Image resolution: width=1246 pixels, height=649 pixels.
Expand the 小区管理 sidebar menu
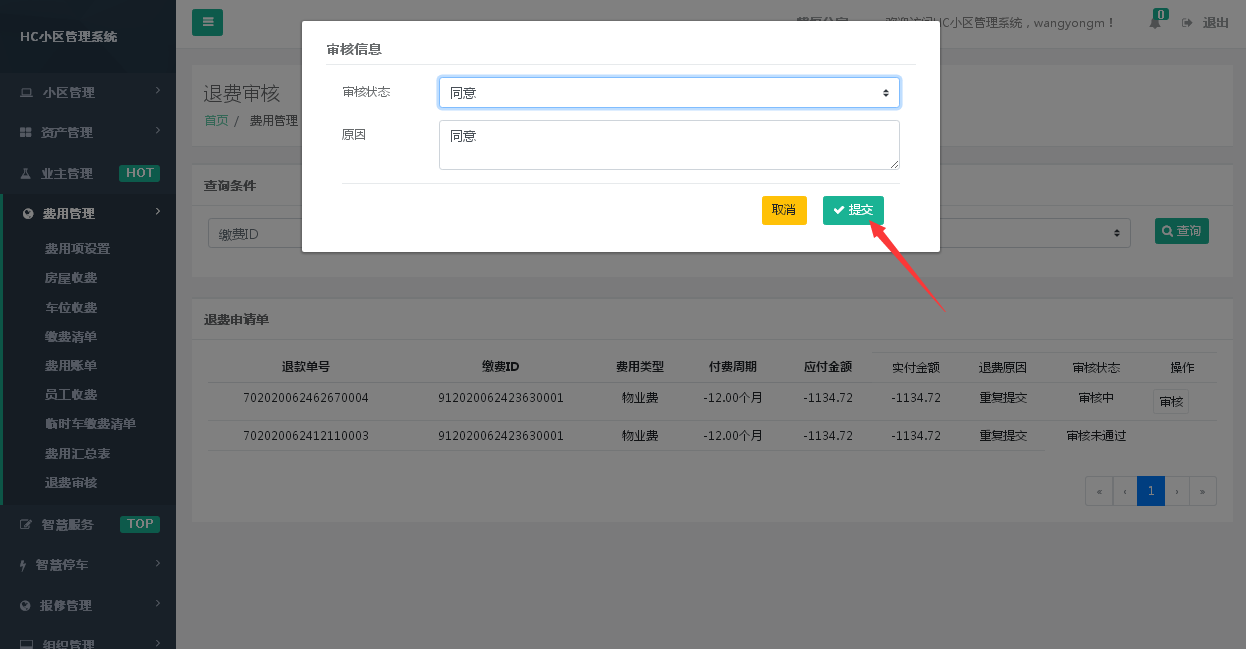88,92
